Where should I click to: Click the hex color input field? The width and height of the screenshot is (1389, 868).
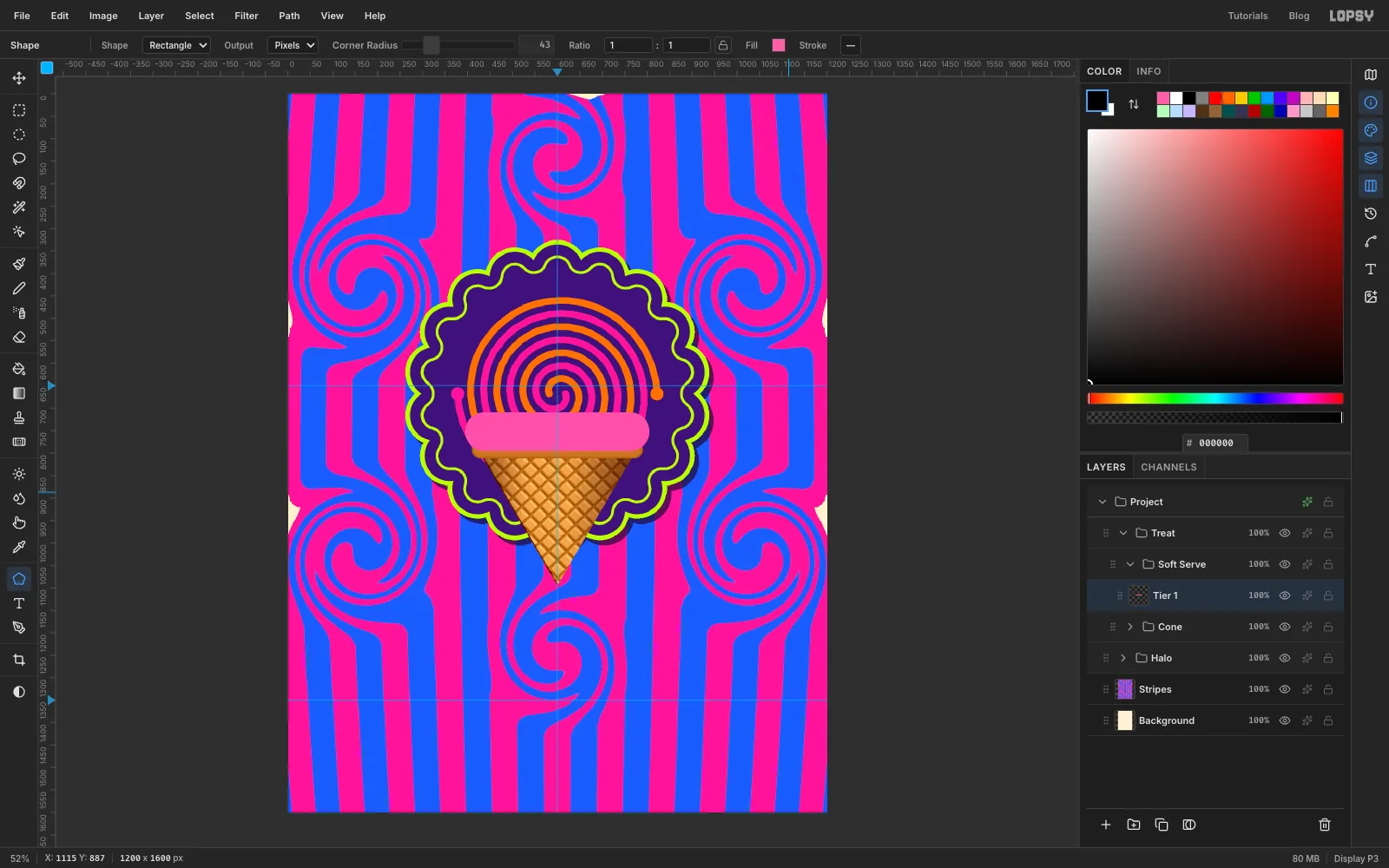(1215, 443)
